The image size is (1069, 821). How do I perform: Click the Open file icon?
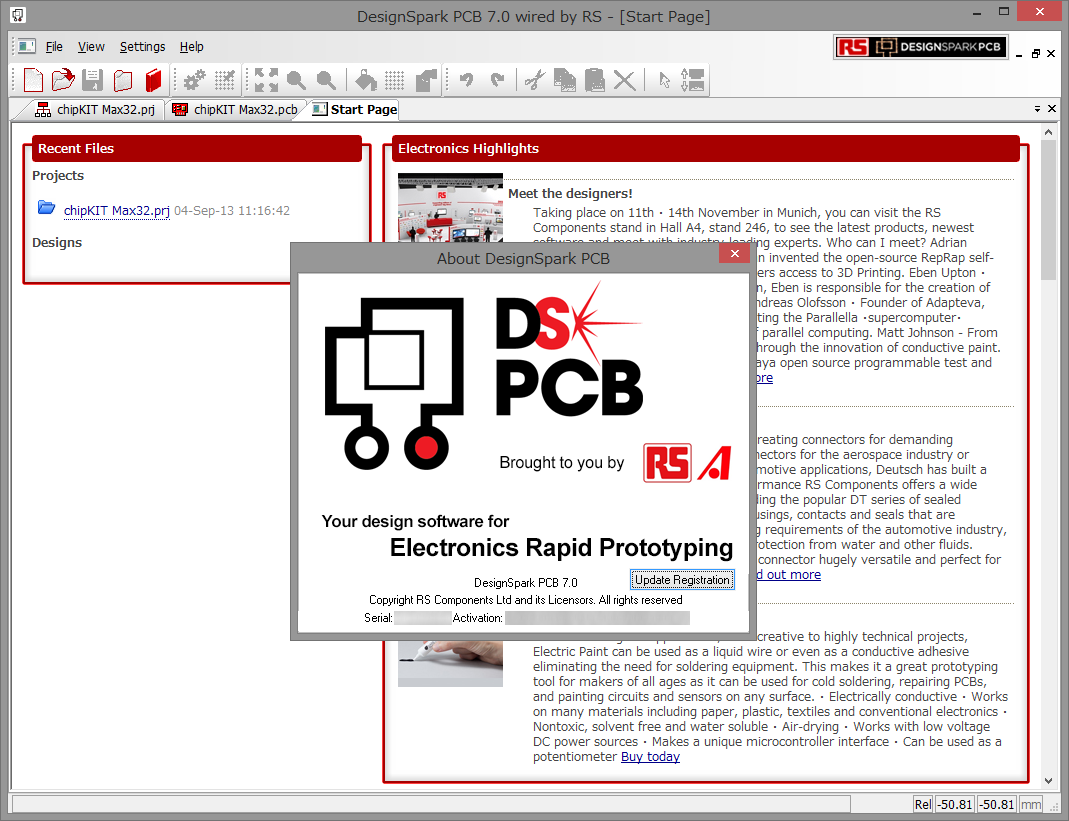click(63, 80)
